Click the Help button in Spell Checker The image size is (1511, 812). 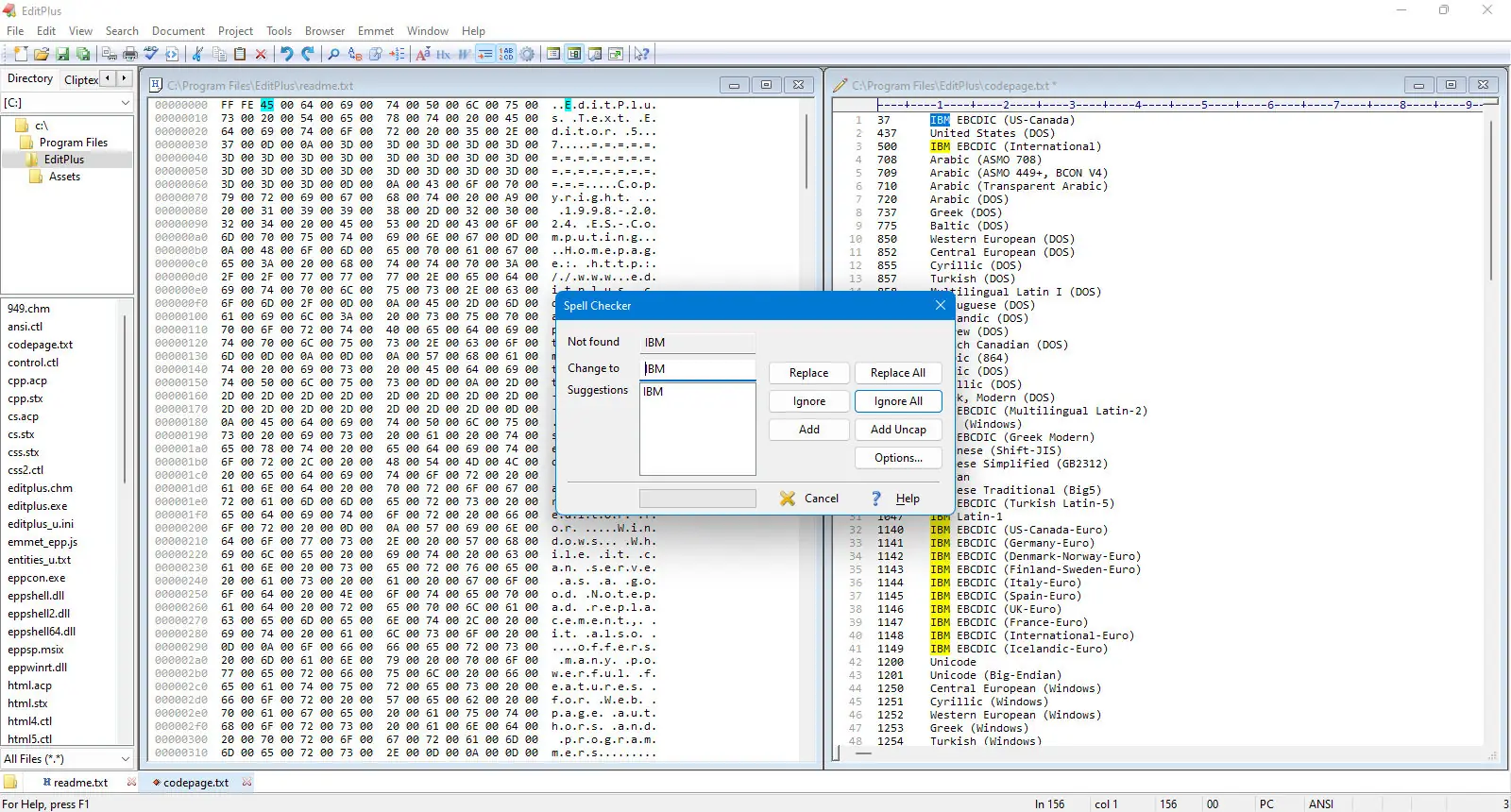[x=896, y=499]
